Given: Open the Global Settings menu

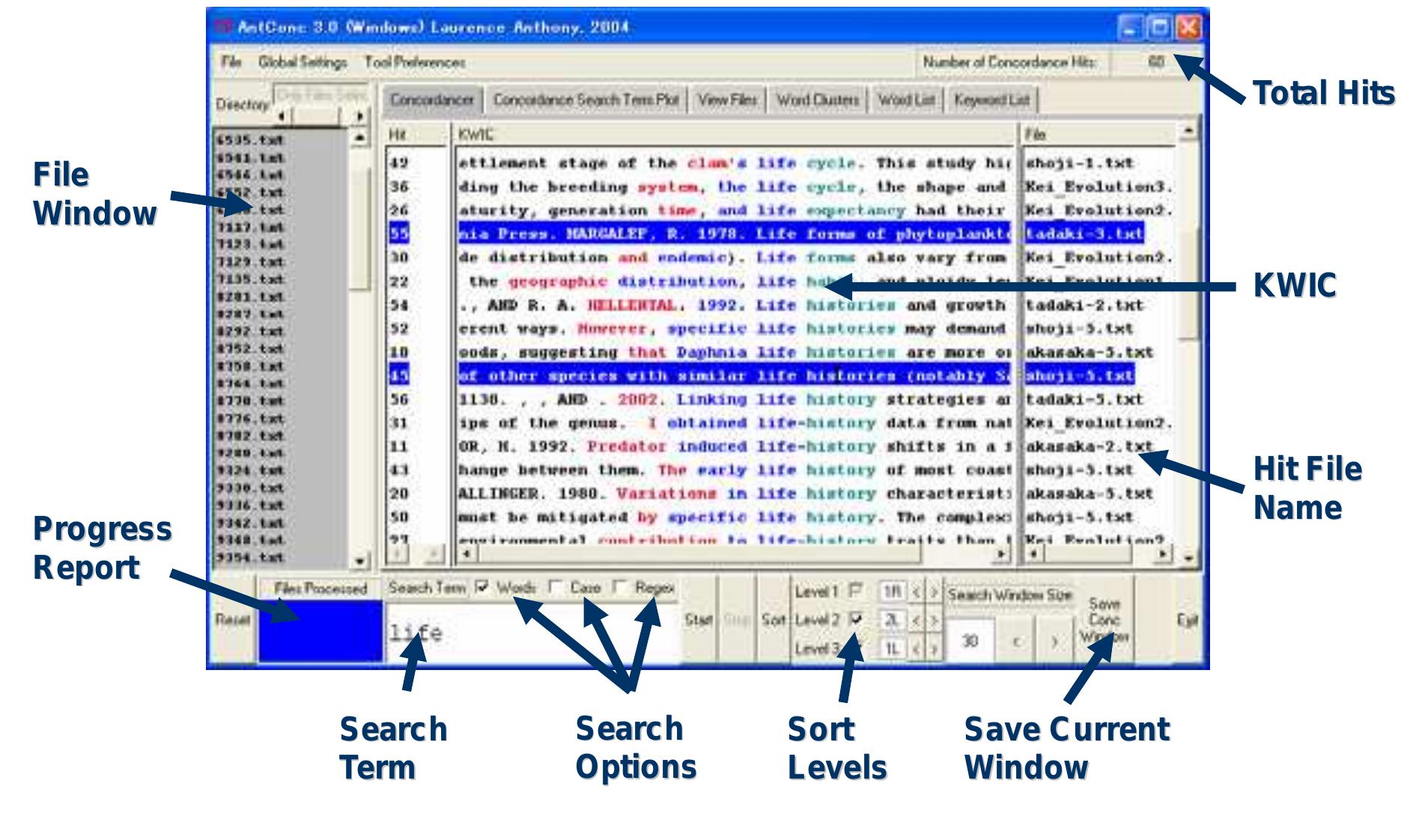Looking at the screenshot, I should [x=303, y=62].
